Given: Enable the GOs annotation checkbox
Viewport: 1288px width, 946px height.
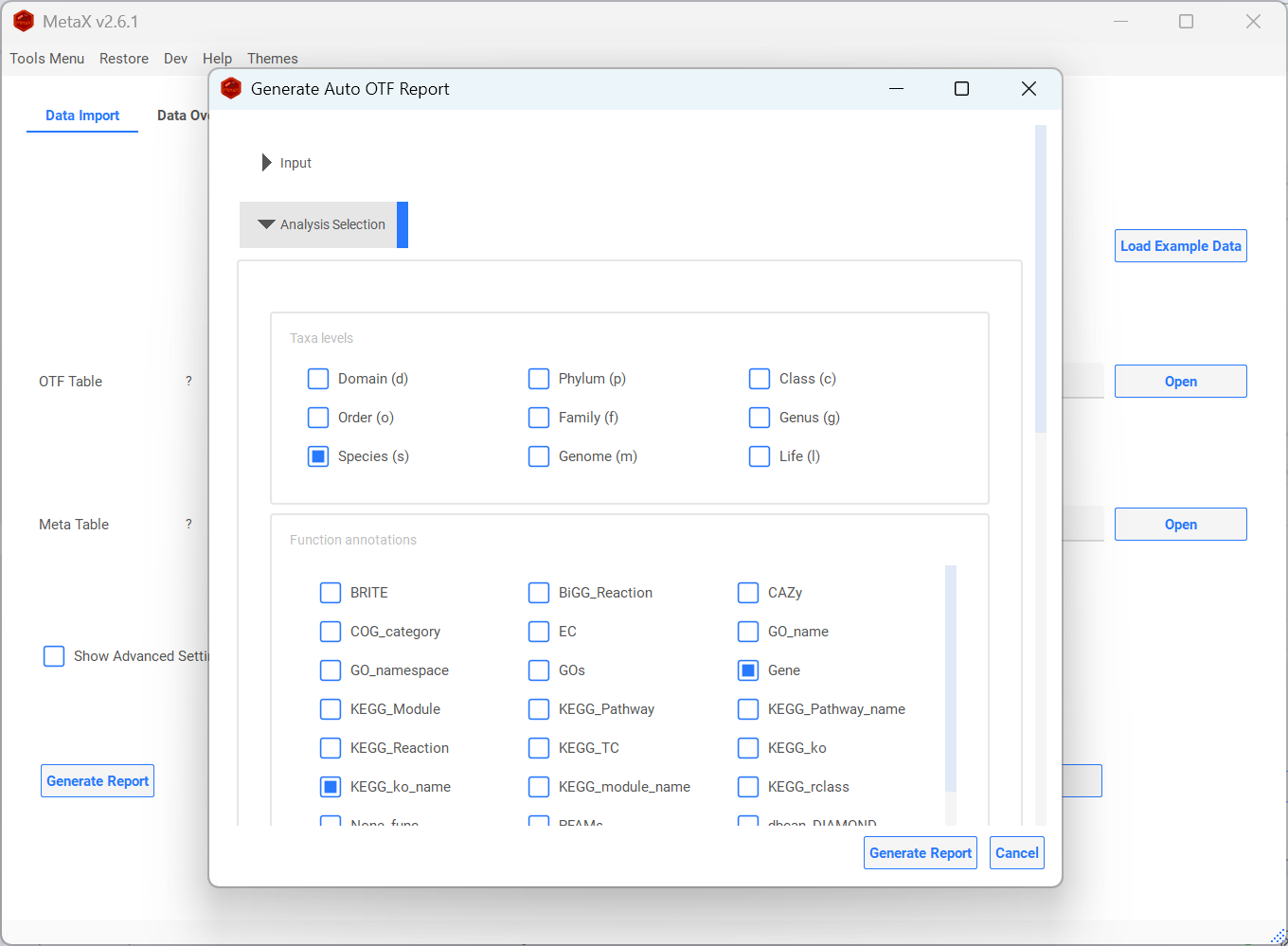Looking at the screenshot, I should tap(539, 670).
